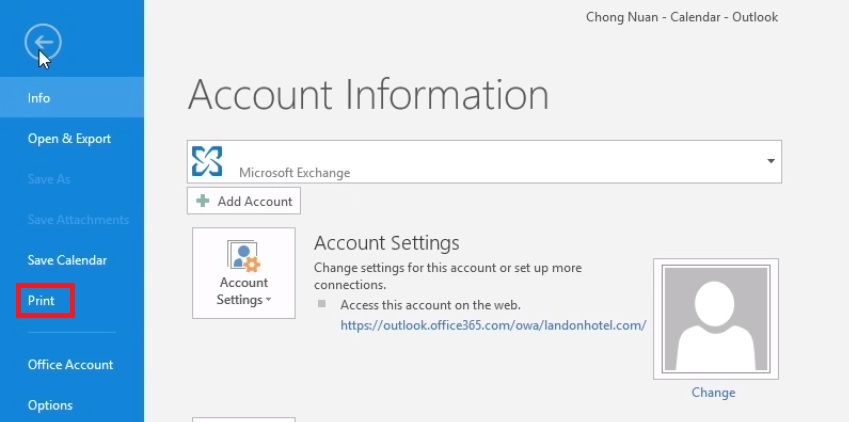Open the Microsoft Exchange account combo box

pyautogui.click(x=484, y=161)
